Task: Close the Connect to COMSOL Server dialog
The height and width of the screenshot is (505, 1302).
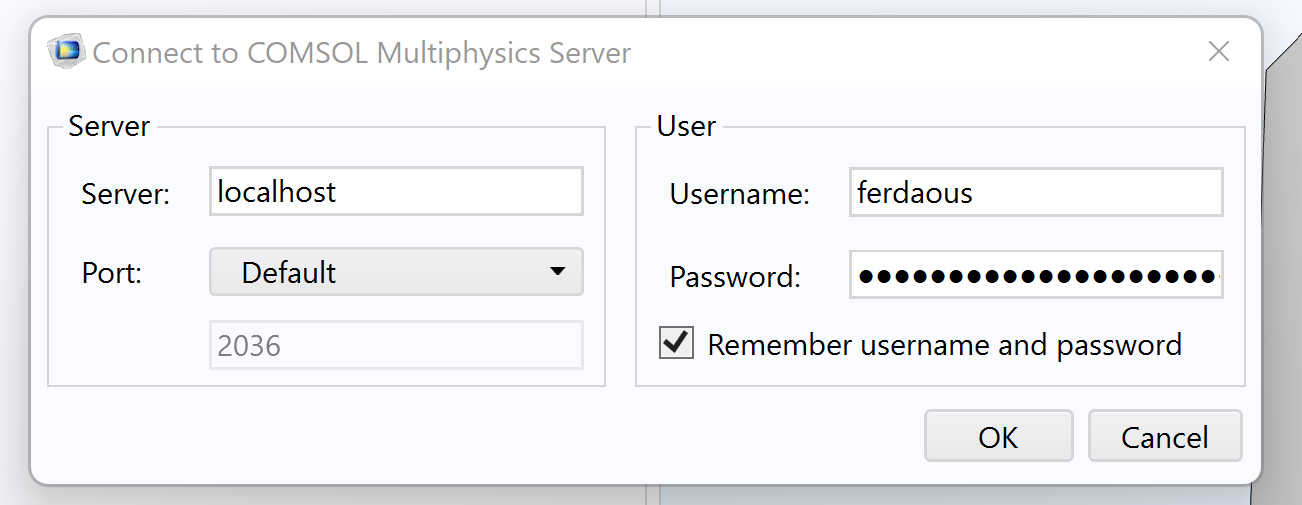Action: (x=1218, y=52)
